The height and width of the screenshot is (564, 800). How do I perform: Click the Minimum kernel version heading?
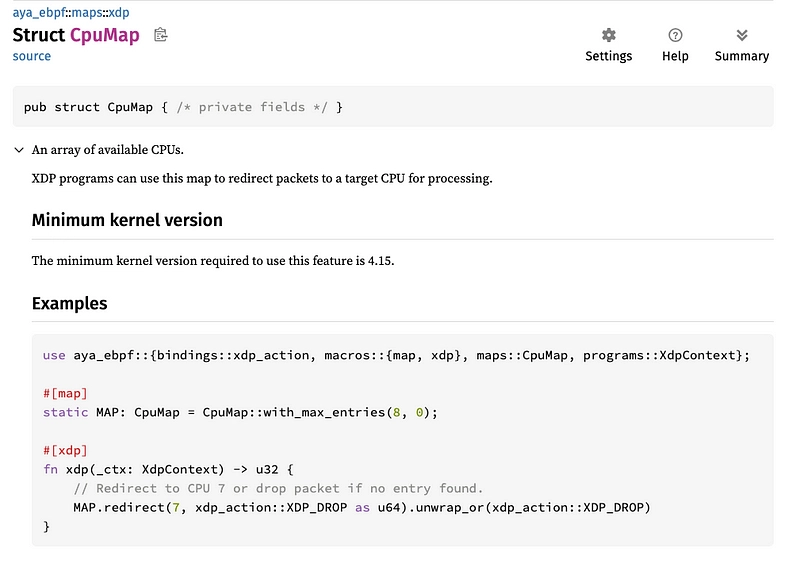pos(127,220)
